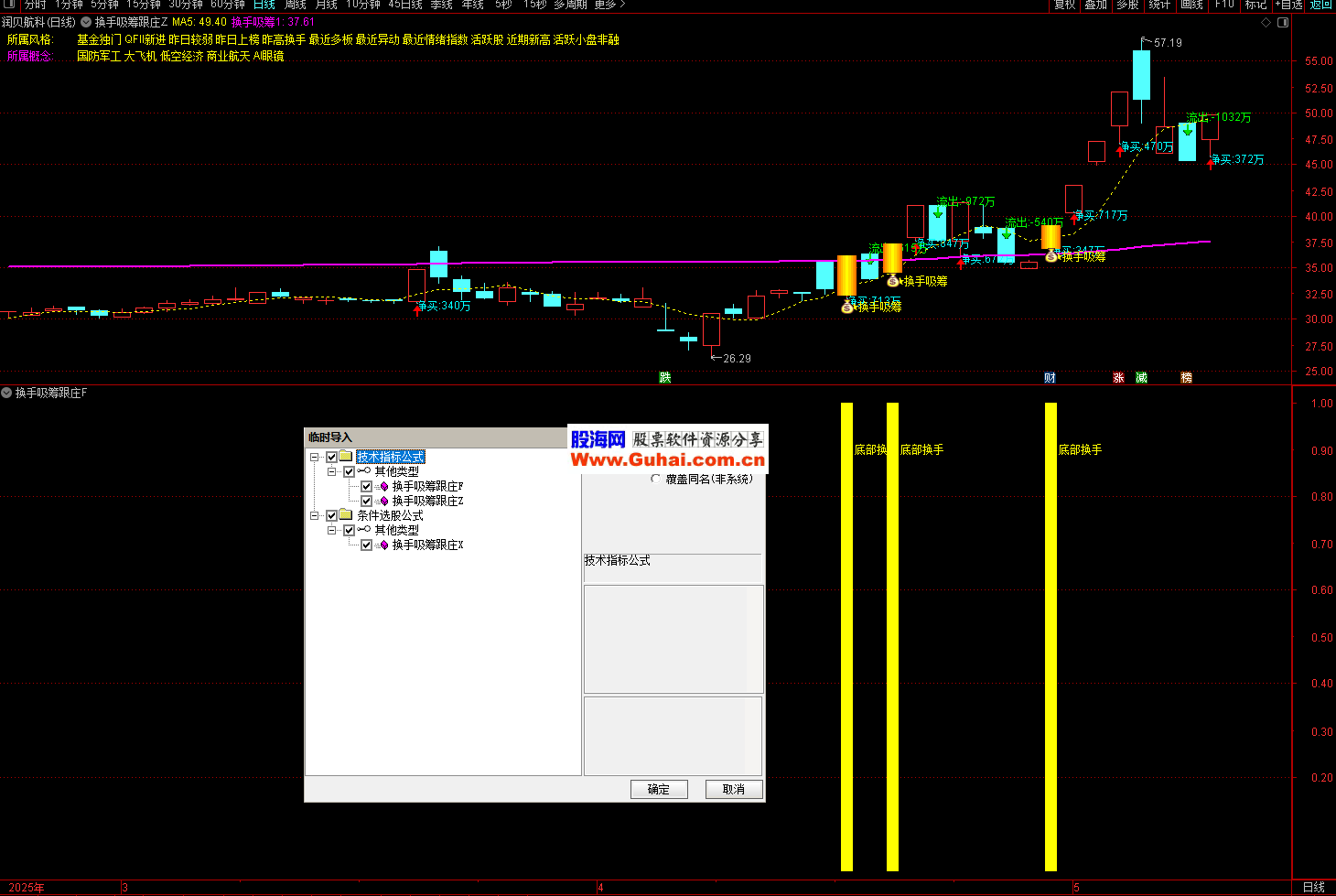Open the 更多 period menu

click(x=609, y=5)
